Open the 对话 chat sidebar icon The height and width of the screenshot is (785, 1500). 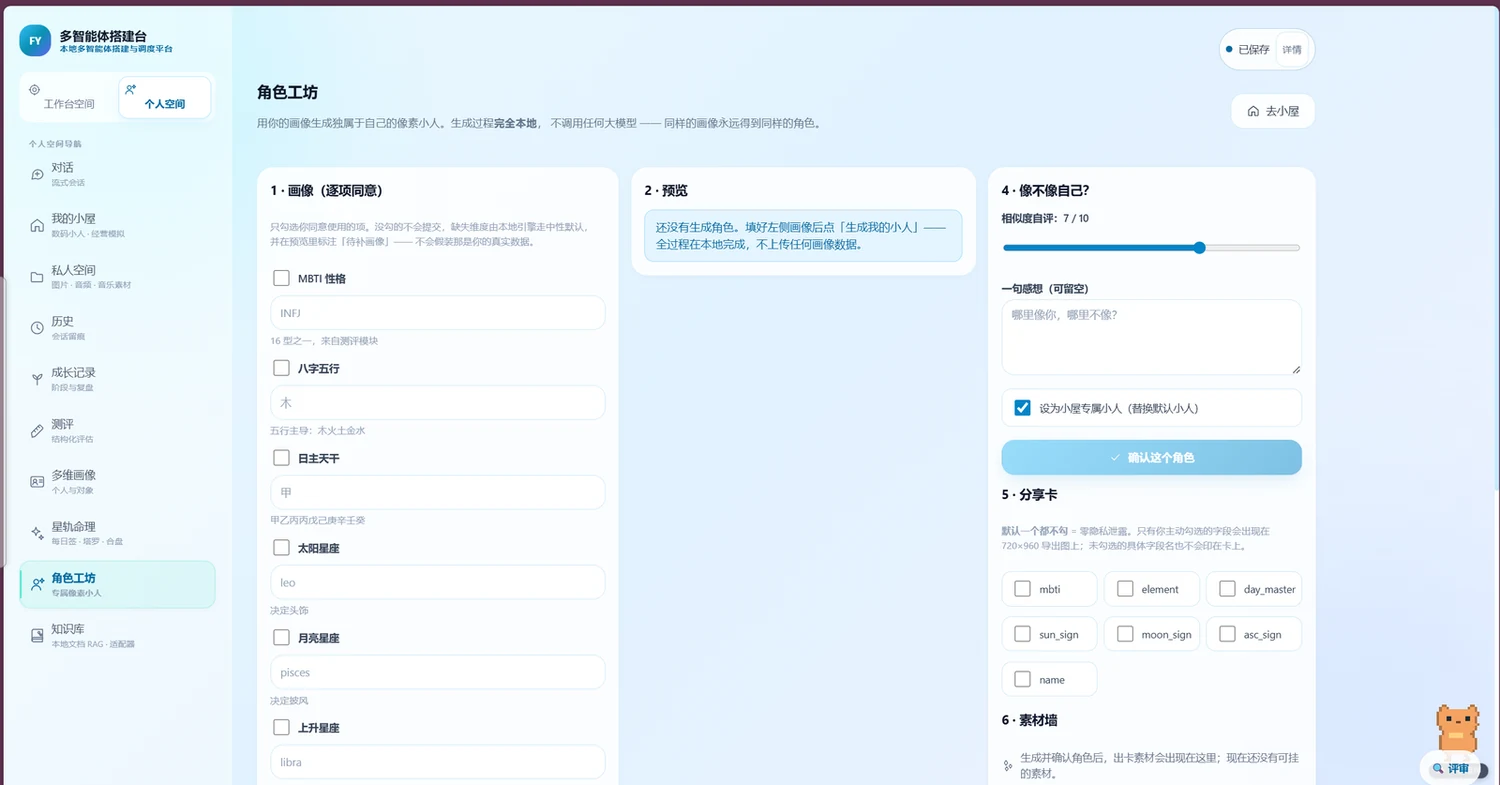click(37, 174)
